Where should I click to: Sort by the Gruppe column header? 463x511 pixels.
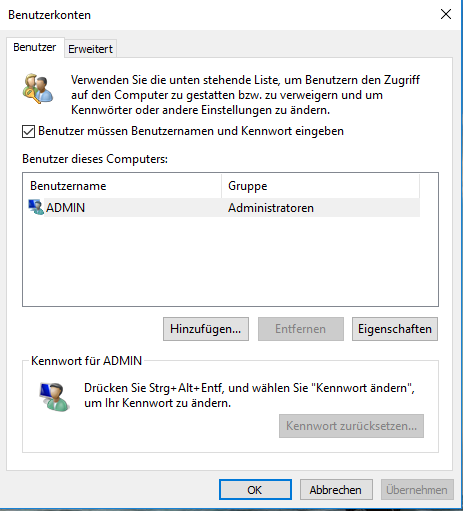click(320, 186)
